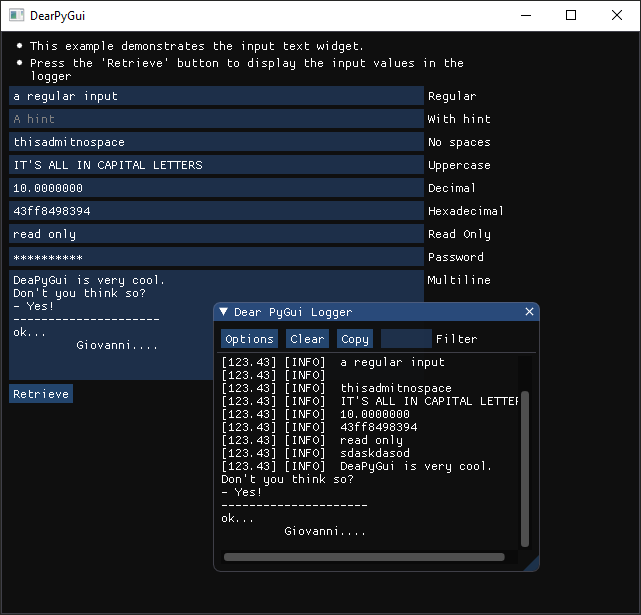Copy the logger contents
The image size is (641, 615).
355,339
